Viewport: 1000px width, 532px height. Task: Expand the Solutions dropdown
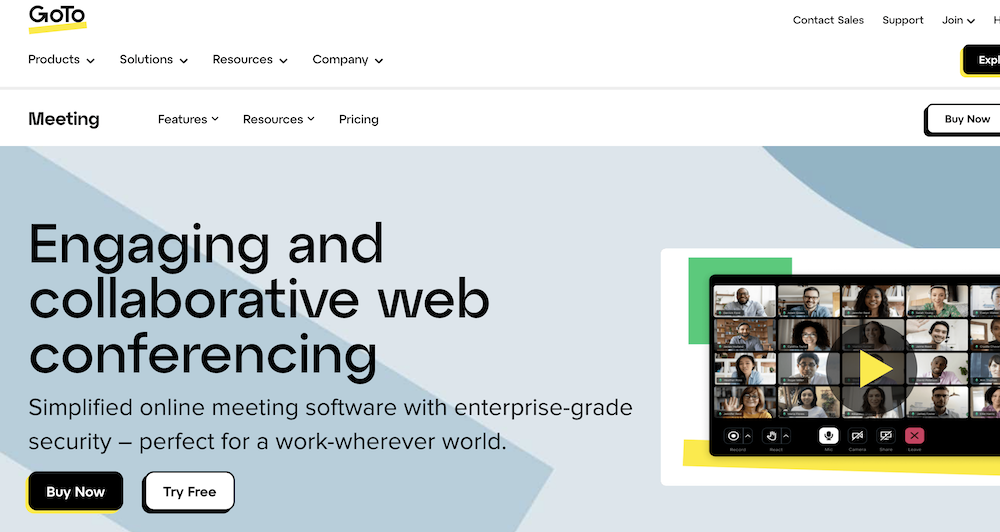pyautogui.click(x=153, y=60)
